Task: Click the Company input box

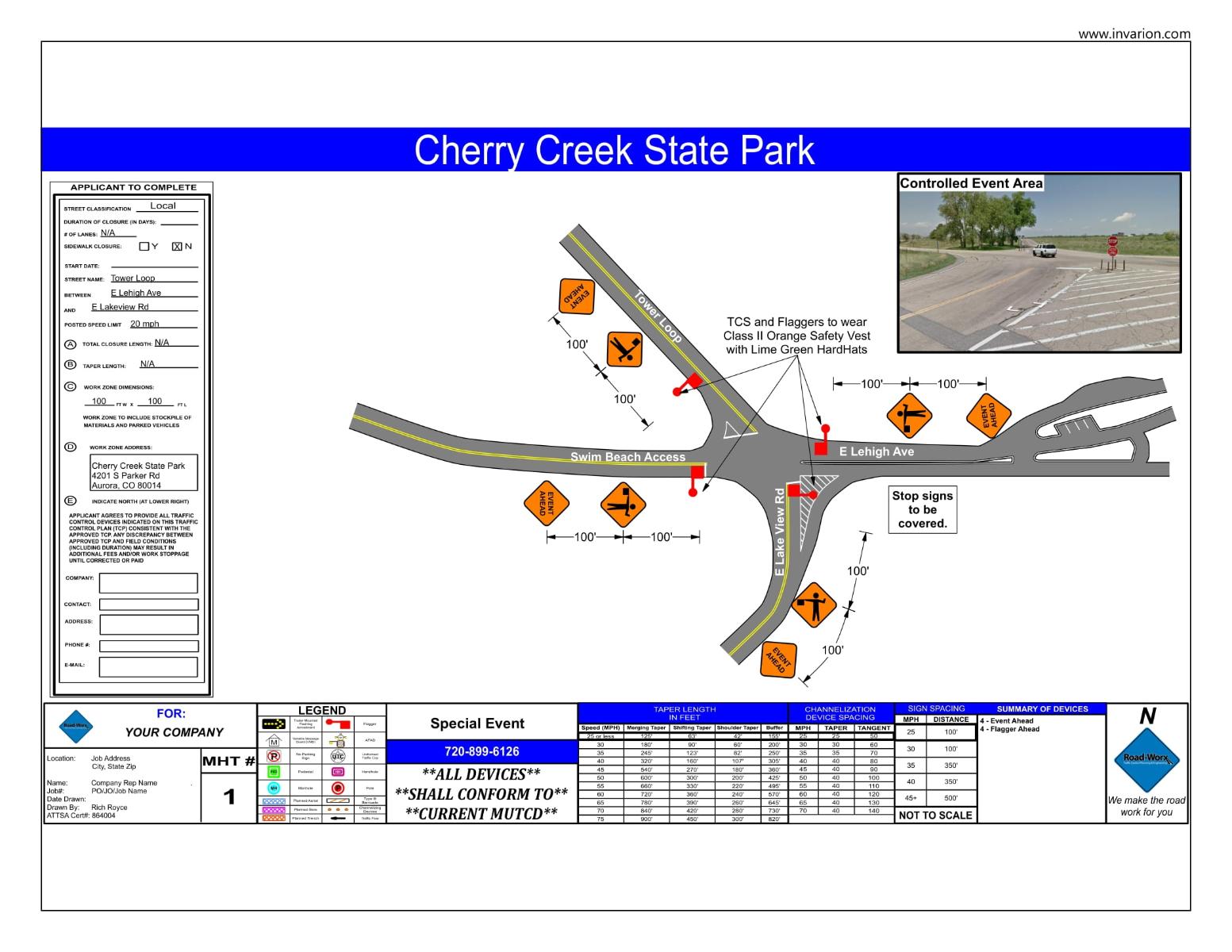Action: [x=148, y=583]
